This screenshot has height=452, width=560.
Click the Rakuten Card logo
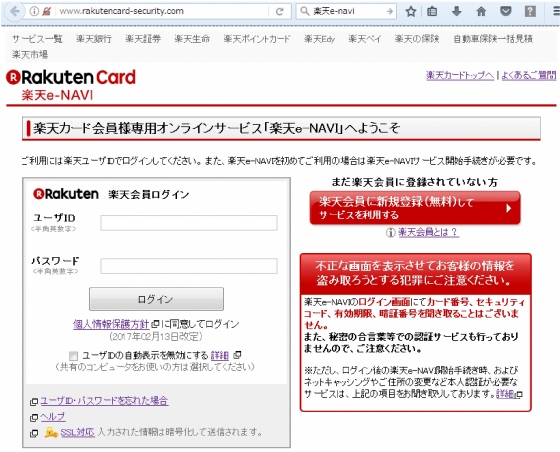pyautogui.click(x=71, y=77)
